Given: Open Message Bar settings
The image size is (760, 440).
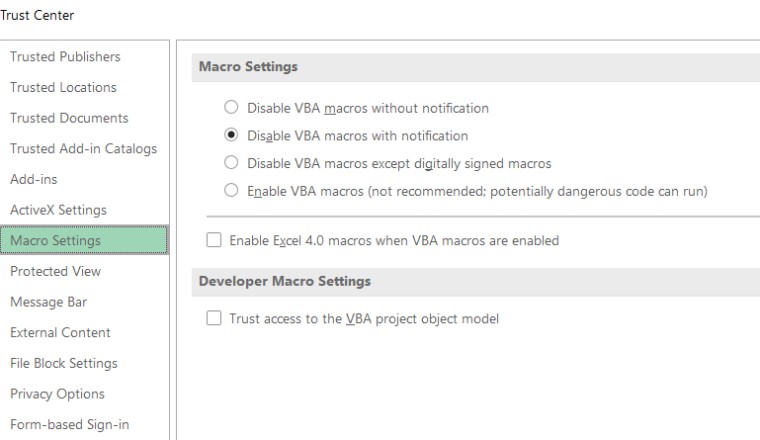Looking at the screenshot, I should (x=49, y=302).
